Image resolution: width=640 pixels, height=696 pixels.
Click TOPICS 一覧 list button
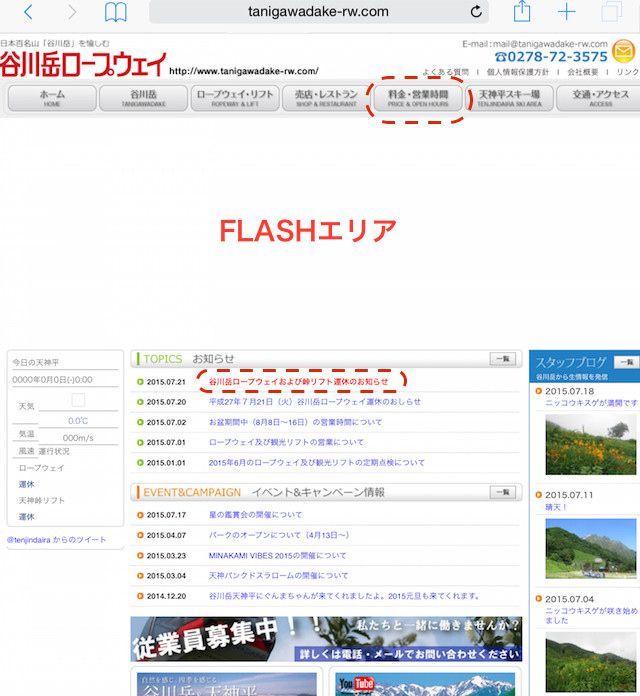pyautogui.click(x=504, y=358)
